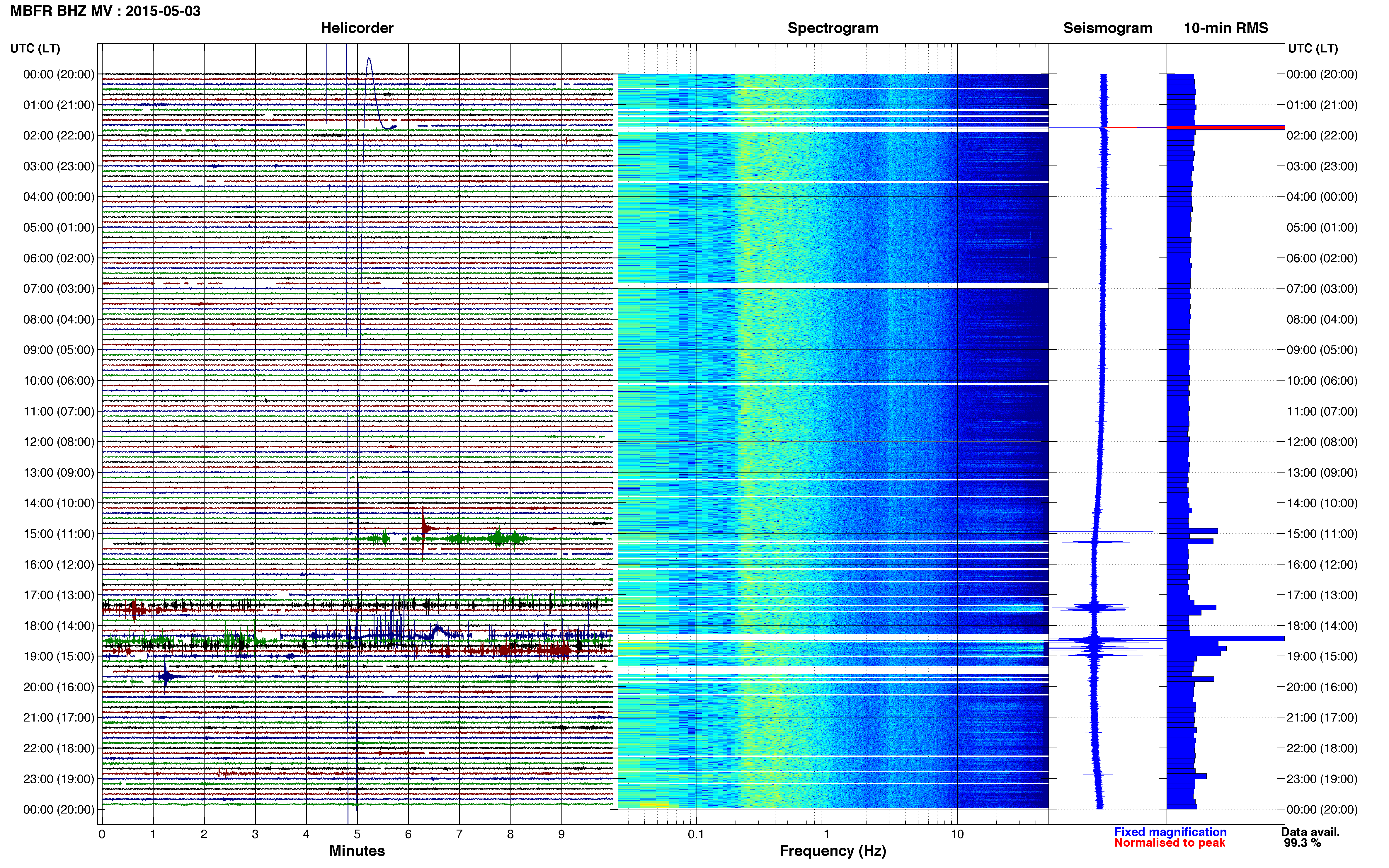Click minute tick label '9' on helicorder axis

click(x=561, y=834)
